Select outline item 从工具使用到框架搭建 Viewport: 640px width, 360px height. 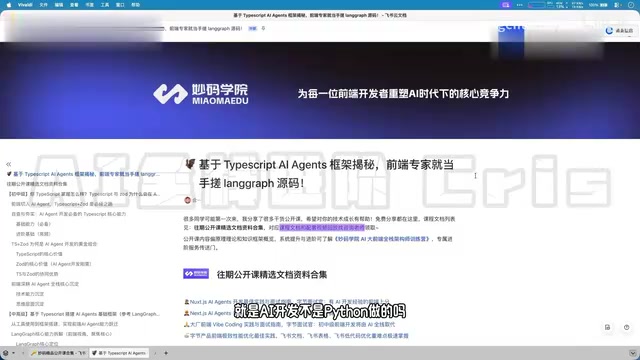pyautogui.click(x=64, y=324)
